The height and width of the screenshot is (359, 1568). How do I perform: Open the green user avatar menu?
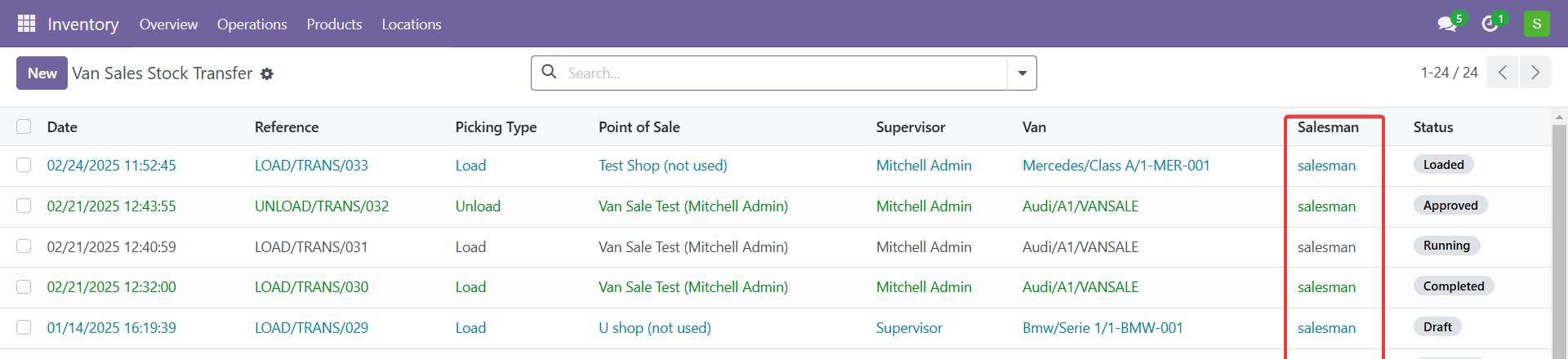[x=1536, y=24]
